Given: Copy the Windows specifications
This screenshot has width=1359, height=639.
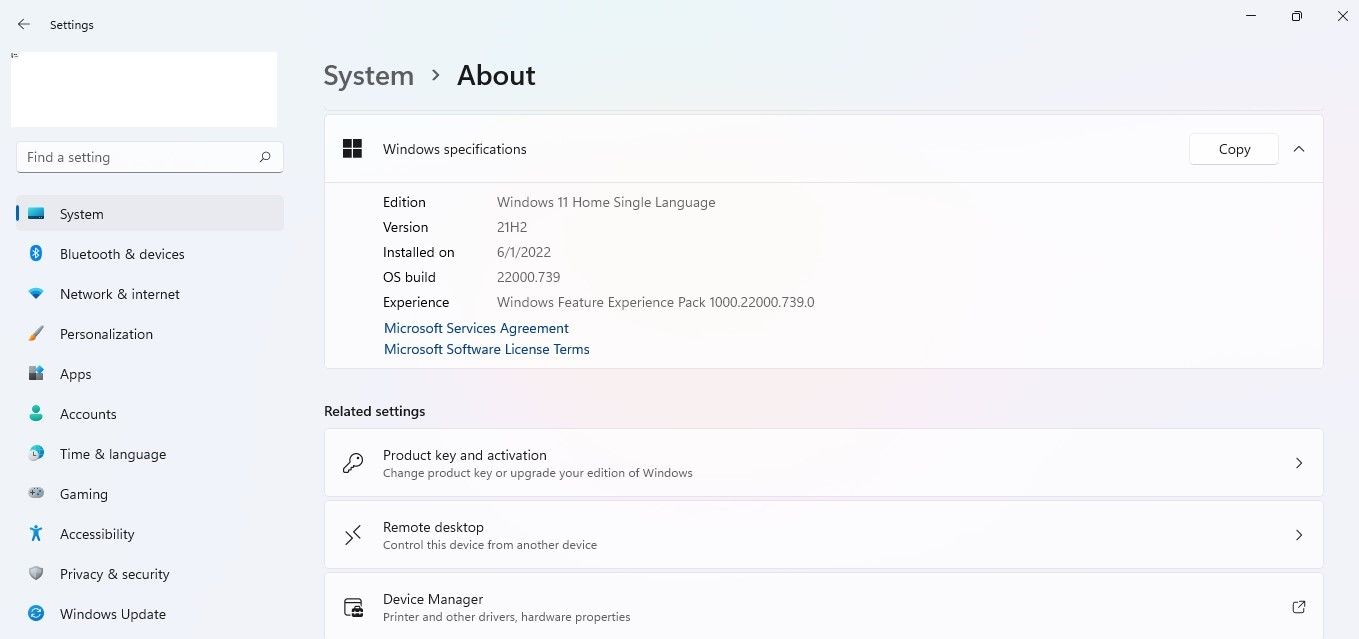Looking at the screenshot, I should 1233,148.
